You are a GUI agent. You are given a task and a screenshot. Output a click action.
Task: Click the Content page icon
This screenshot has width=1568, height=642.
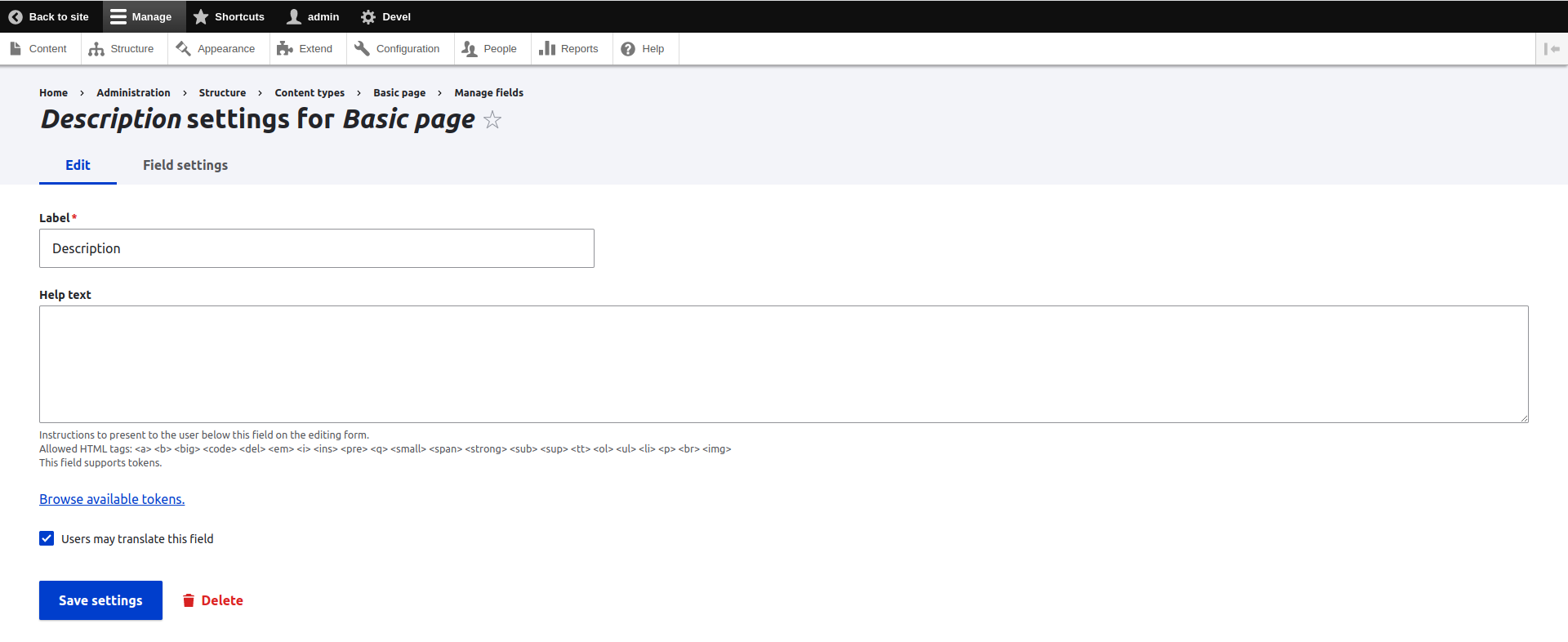coord(16,49)
